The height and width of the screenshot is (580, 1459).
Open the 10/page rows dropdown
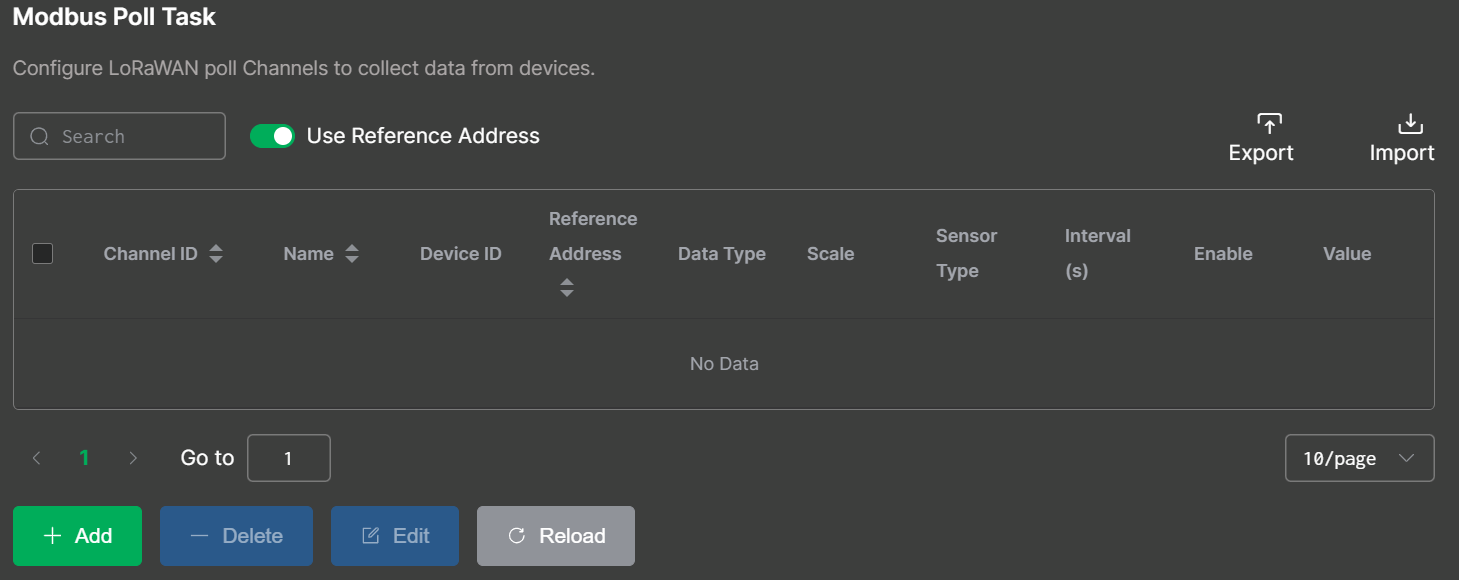(1359, 458)
